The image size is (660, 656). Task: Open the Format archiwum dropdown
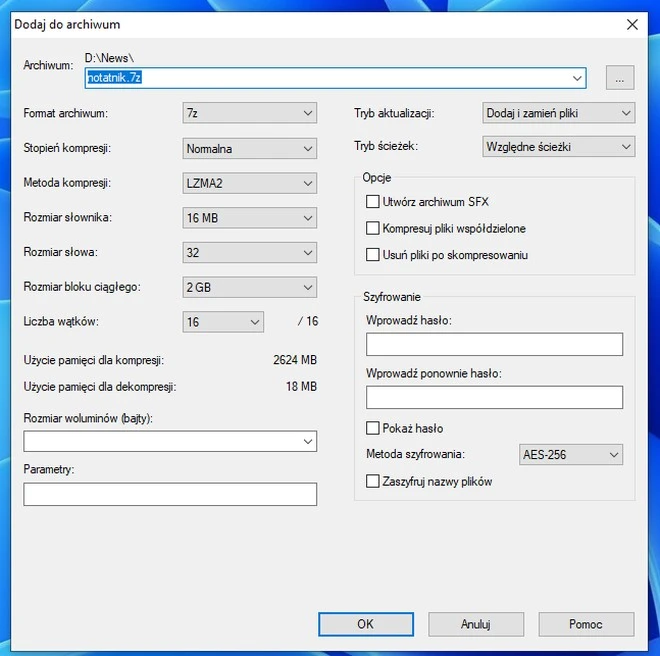pyautogui.click(x=250, y=114)
